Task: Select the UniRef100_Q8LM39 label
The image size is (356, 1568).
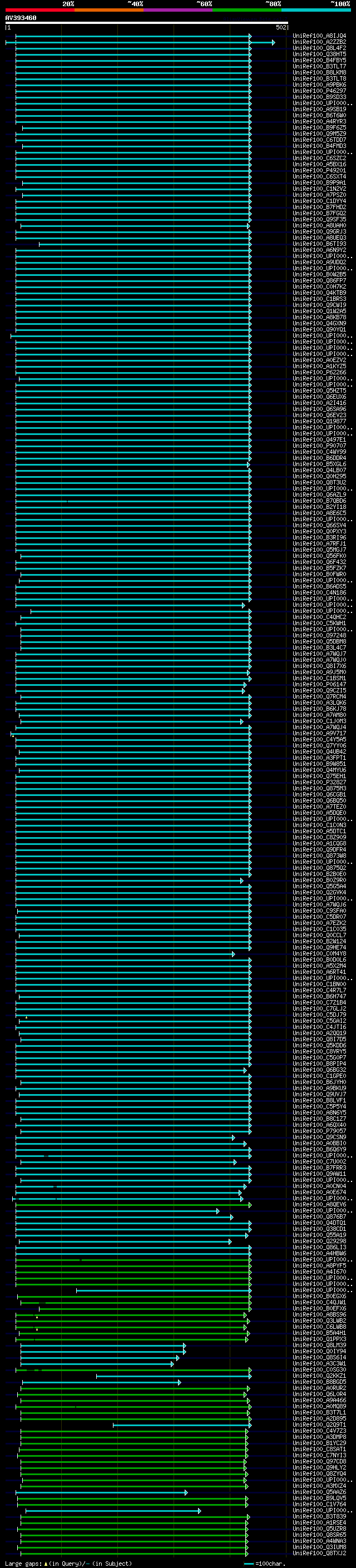Action: coord(319,1345)
